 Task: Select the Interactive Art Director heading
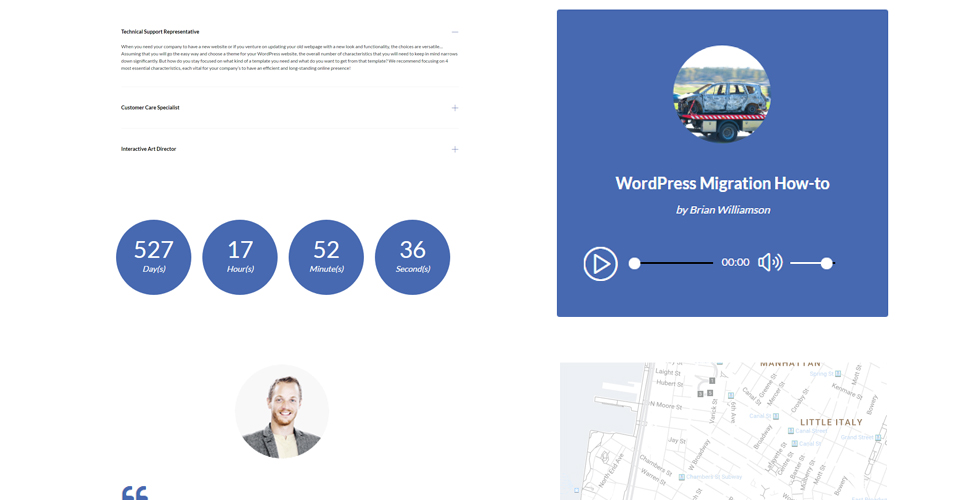(148, 149)
